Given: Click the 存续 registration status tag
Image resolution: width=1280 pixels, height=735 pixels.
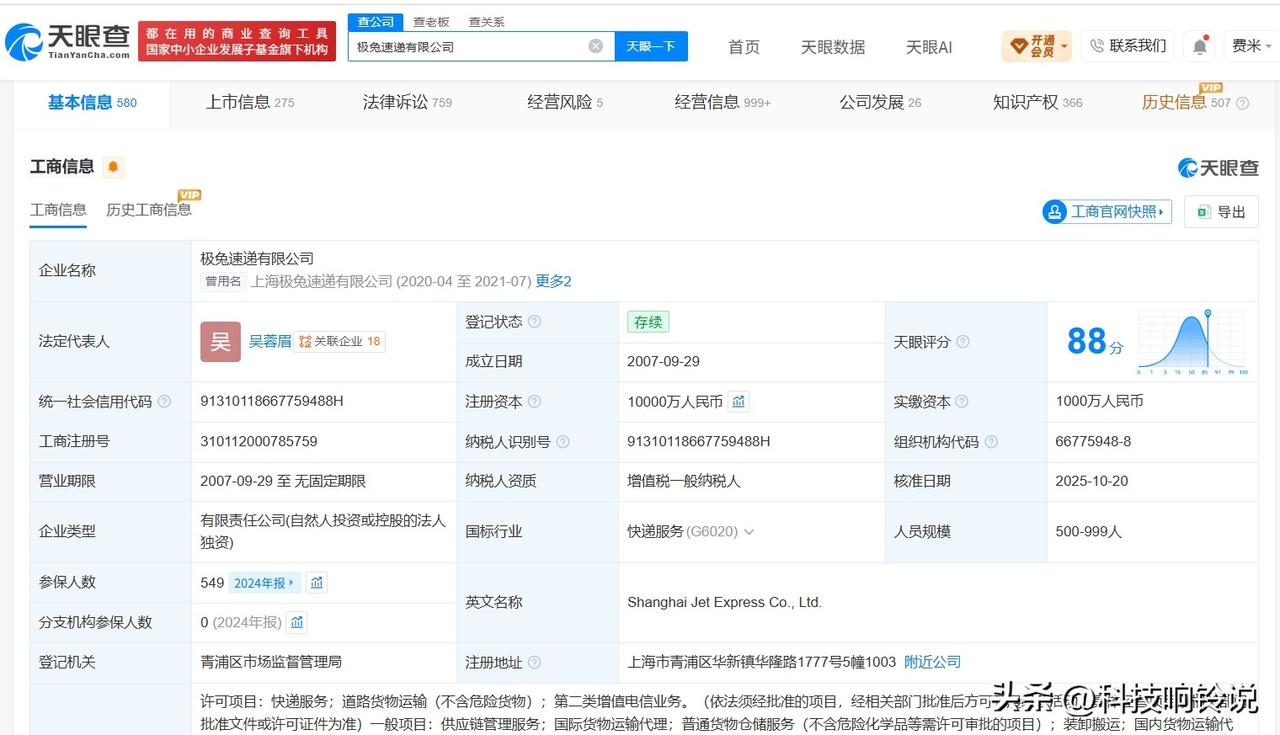Looking at the screenshot, I should (x=648, y=322).
